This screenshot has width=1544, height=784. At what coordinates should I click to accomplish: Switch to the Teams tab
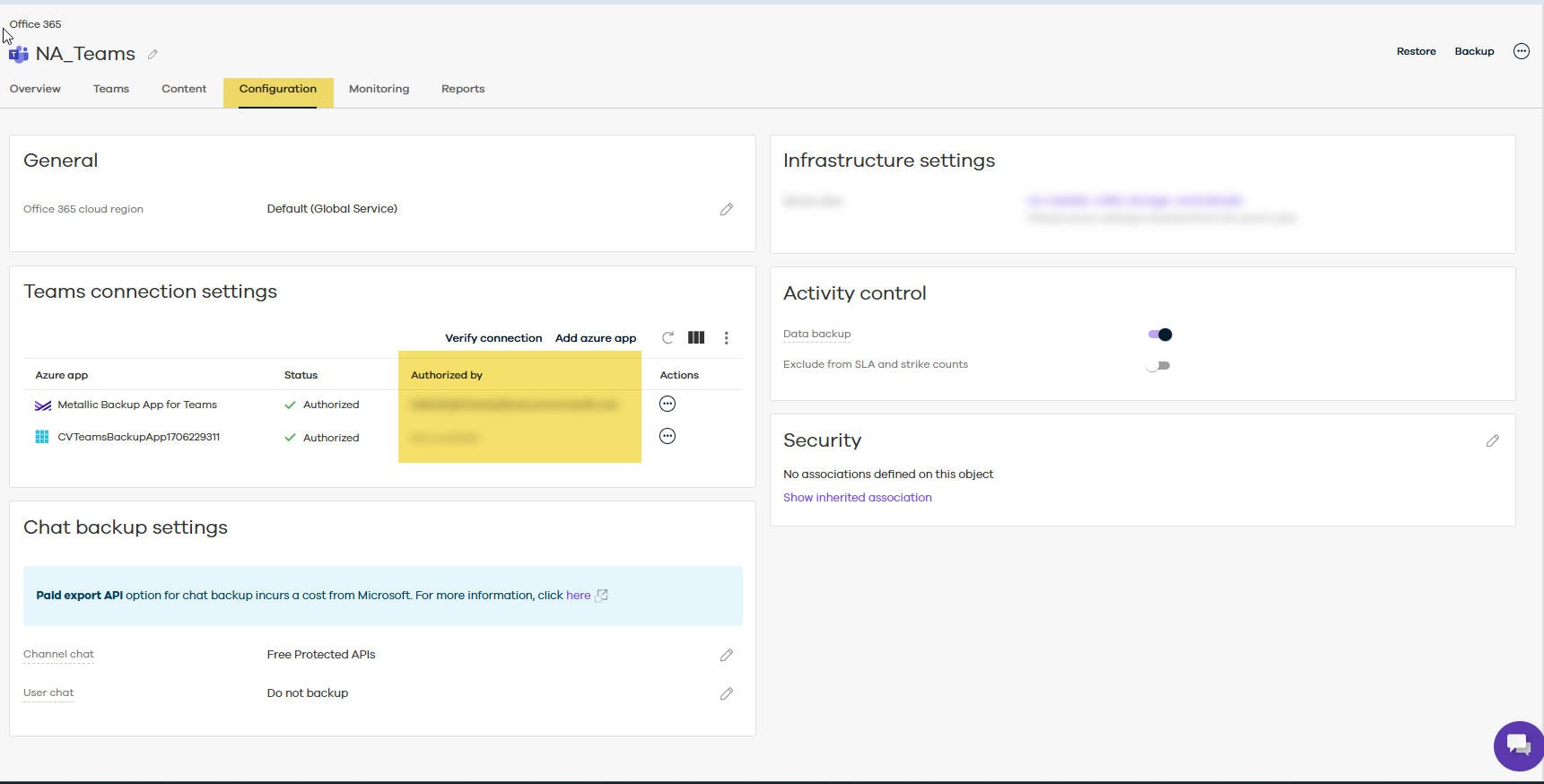(x=111, y=89)
